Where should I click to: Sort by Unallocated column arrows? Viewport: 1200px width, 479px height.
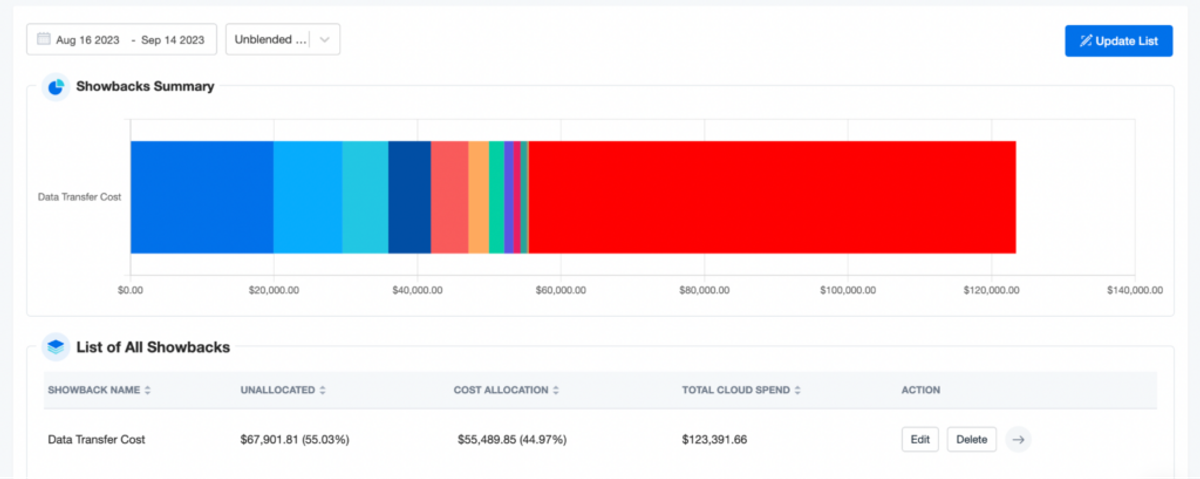click(x=323, y=390)
